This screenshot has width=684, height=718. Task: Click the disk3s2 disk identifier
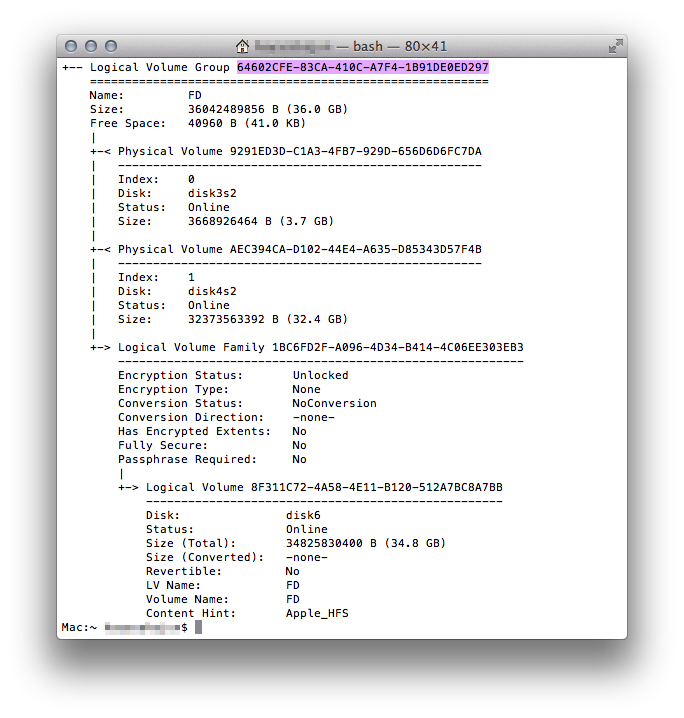[212, 194]
